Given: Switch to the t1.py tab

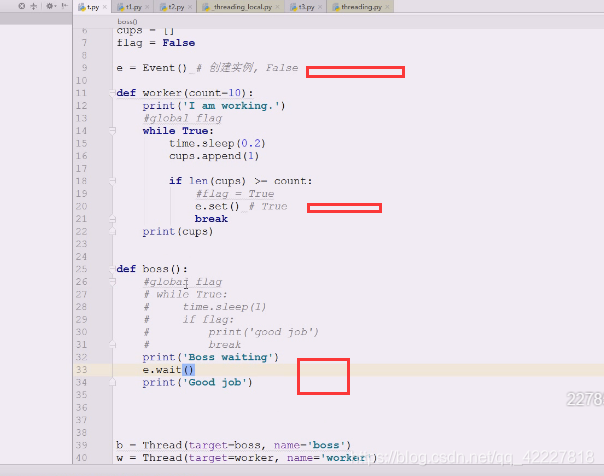Looking at the screenshot, I should (x=134, y=7).
